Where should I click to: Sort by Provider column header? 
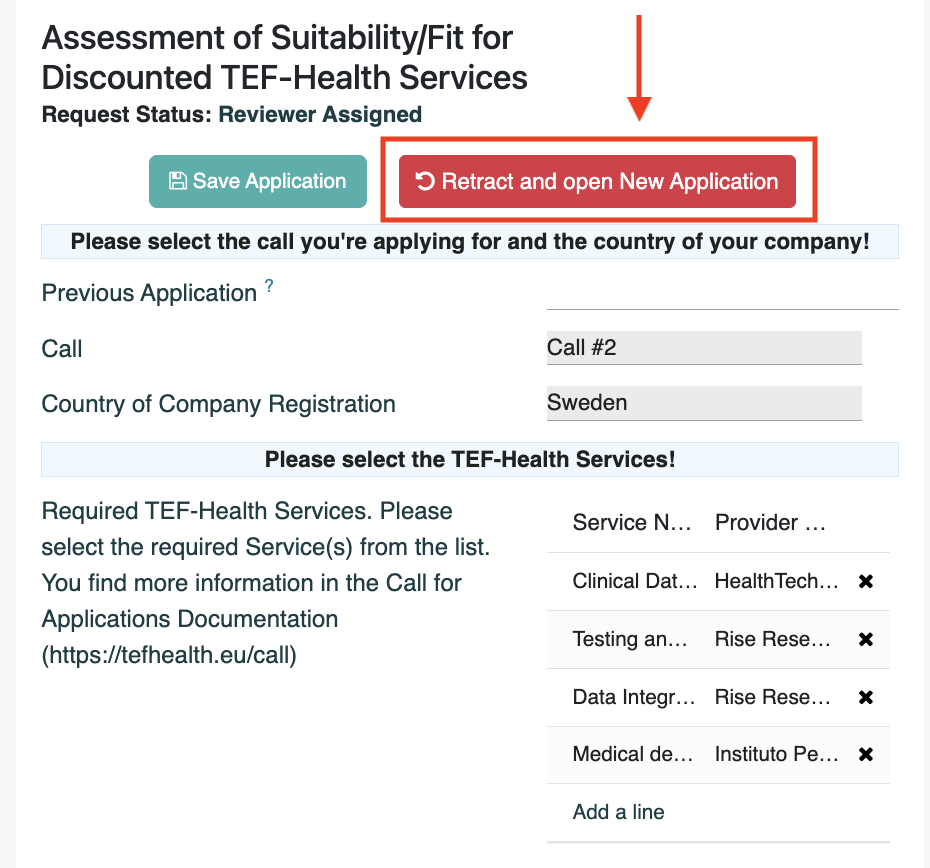point(770,523)
